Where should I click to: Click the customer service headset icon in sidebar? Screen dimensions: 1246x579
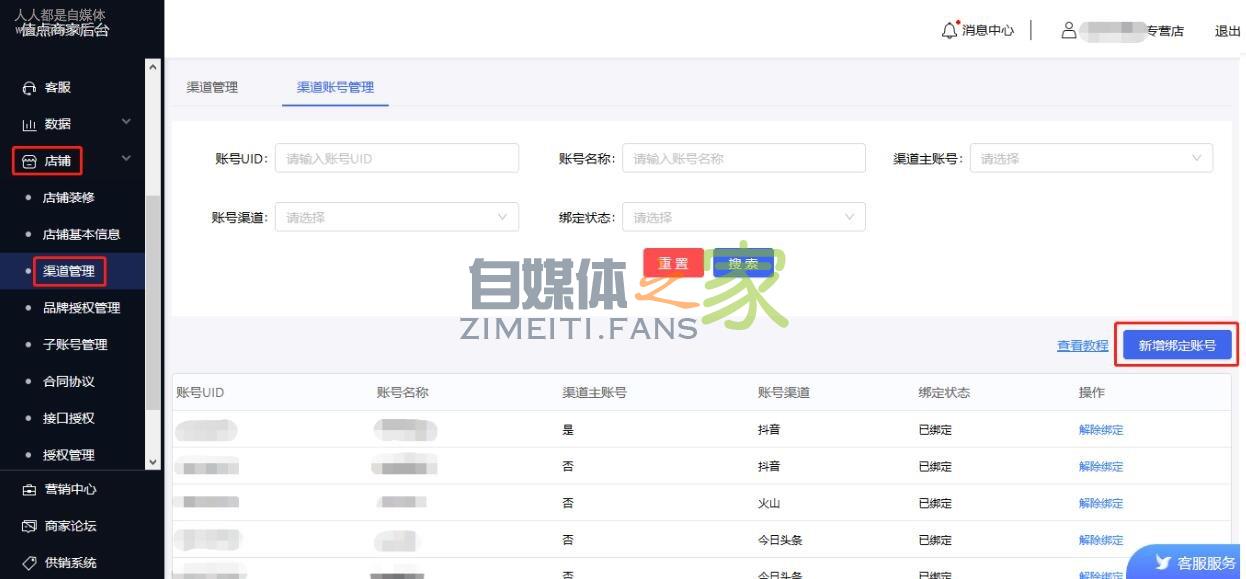(29, 88)
